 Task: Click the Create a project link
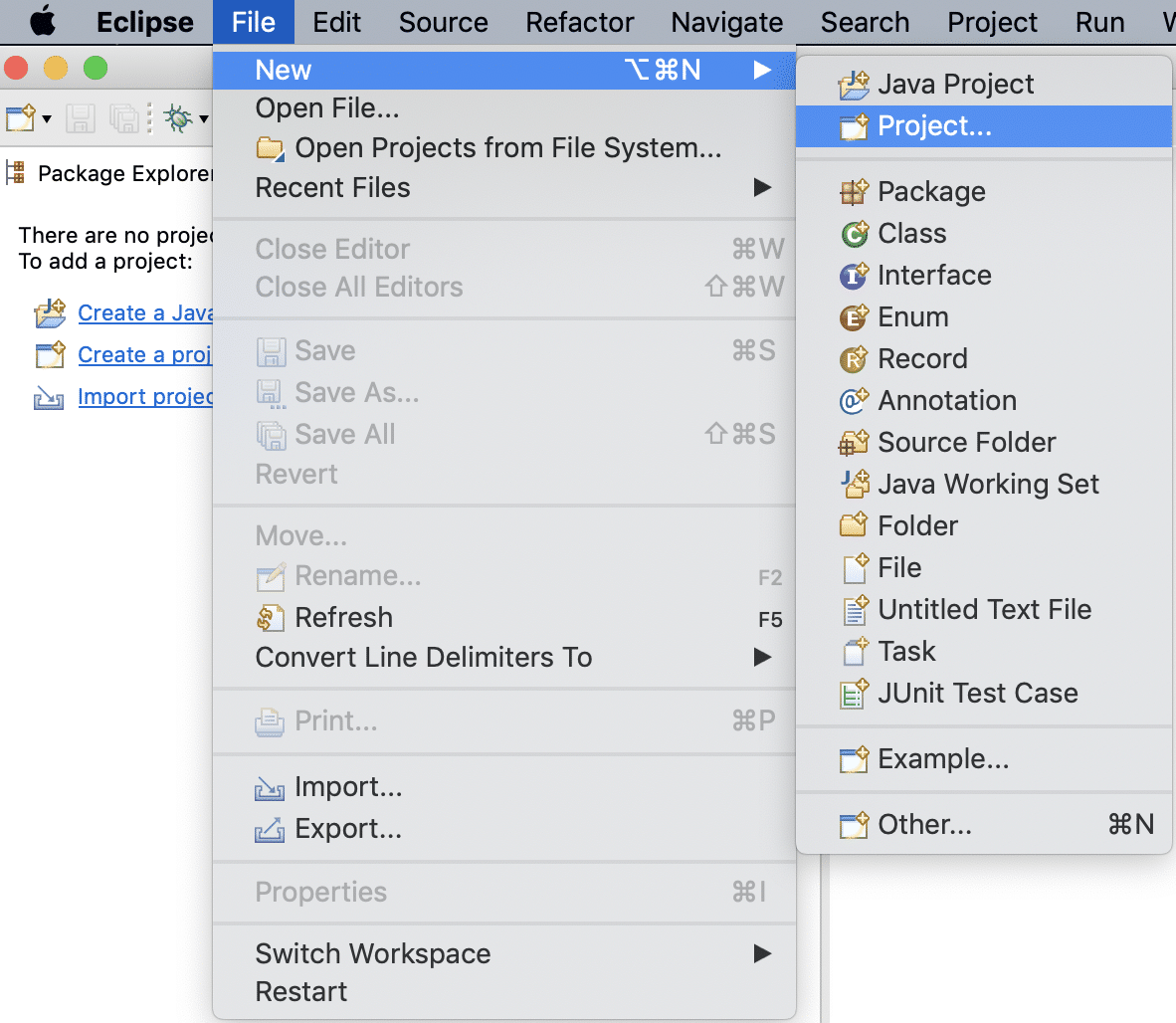tap(145, 354)
